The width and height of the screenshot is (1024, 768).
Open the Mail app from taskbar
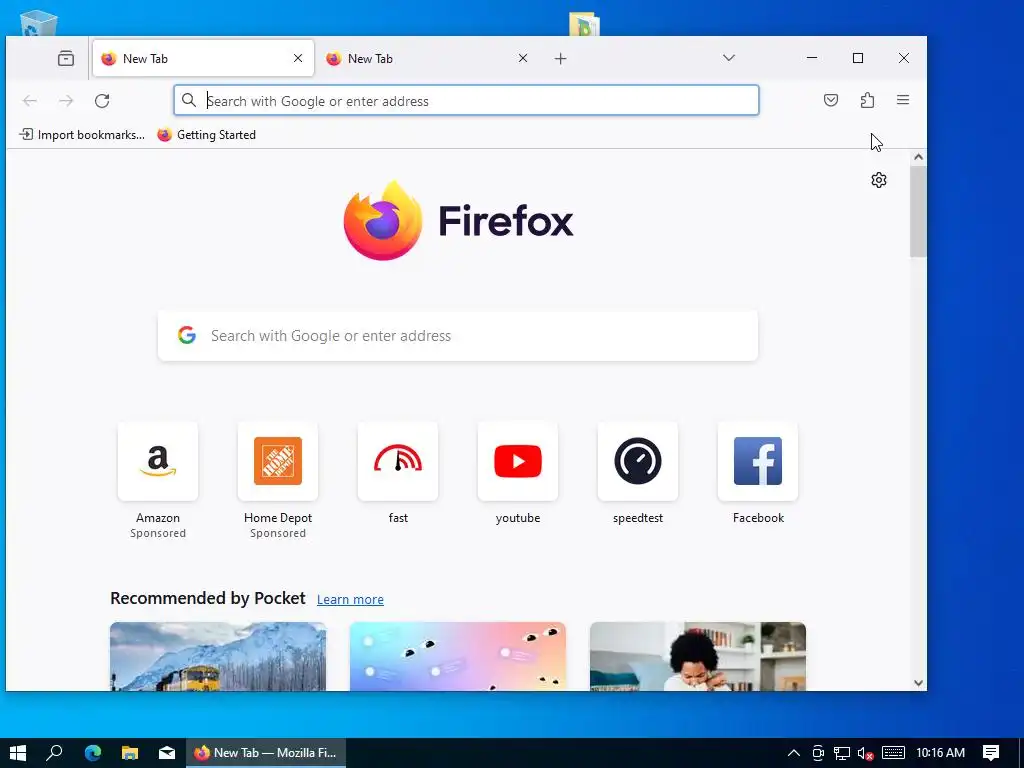click(167, 753)
